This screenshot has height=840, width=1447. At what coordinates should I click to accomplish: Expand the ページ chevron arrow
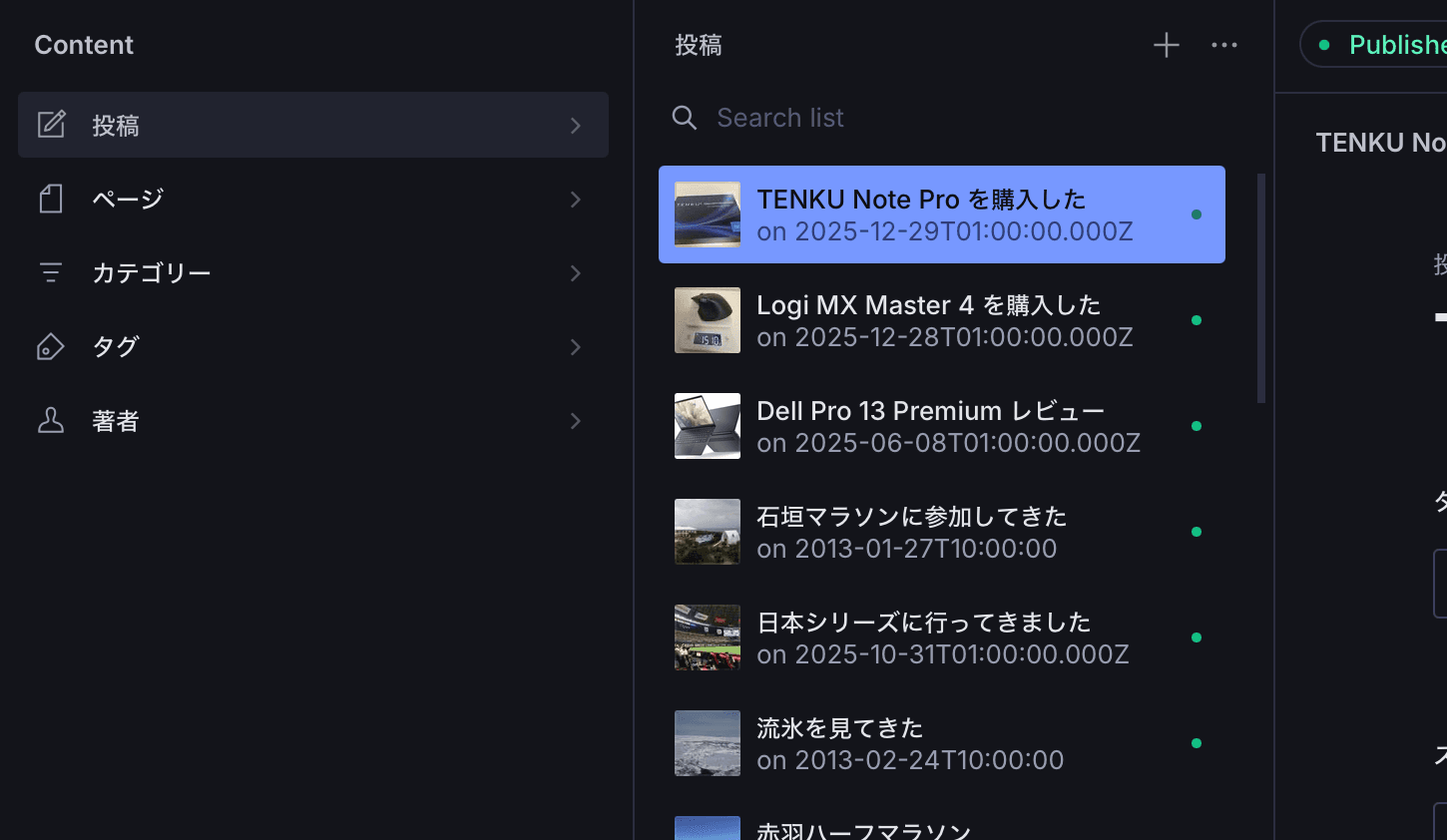pyautogui.click(x=576, y=199)
